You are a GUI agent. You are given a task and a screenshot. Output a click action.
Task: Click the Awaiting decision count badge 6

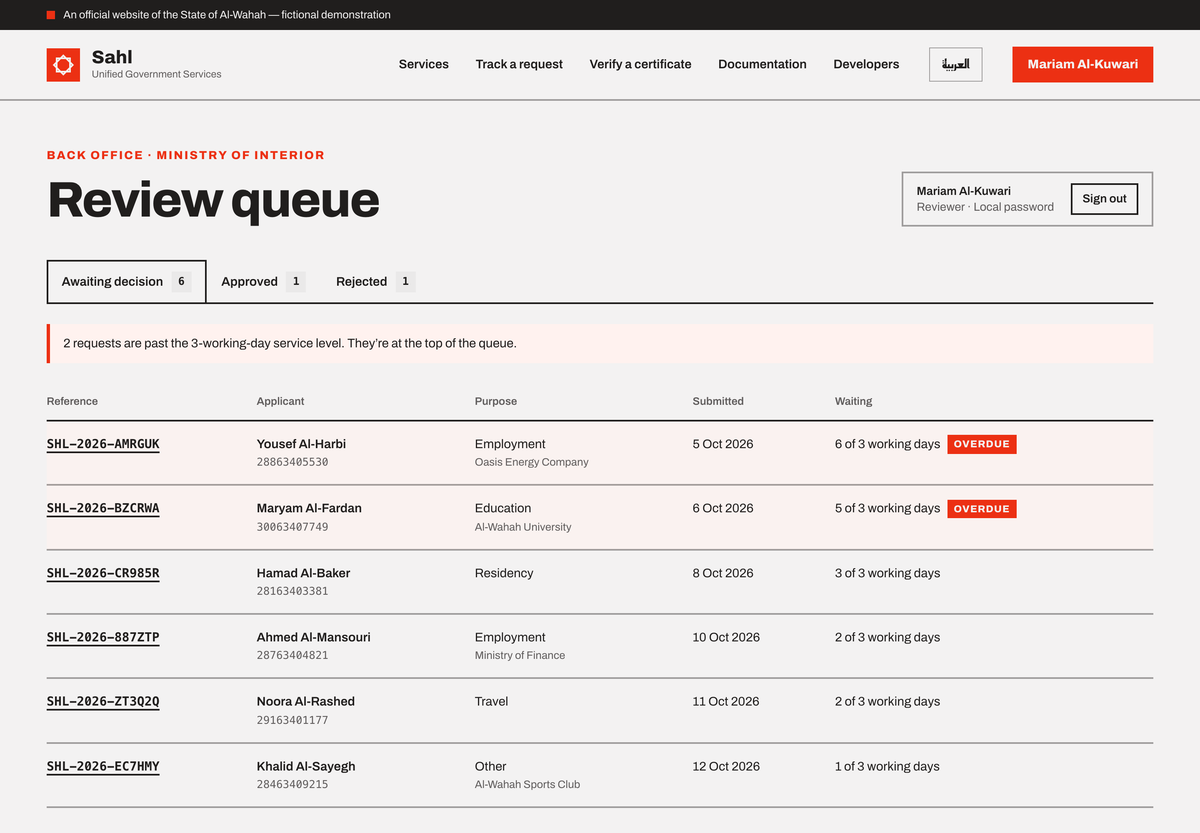coord(181,282)
